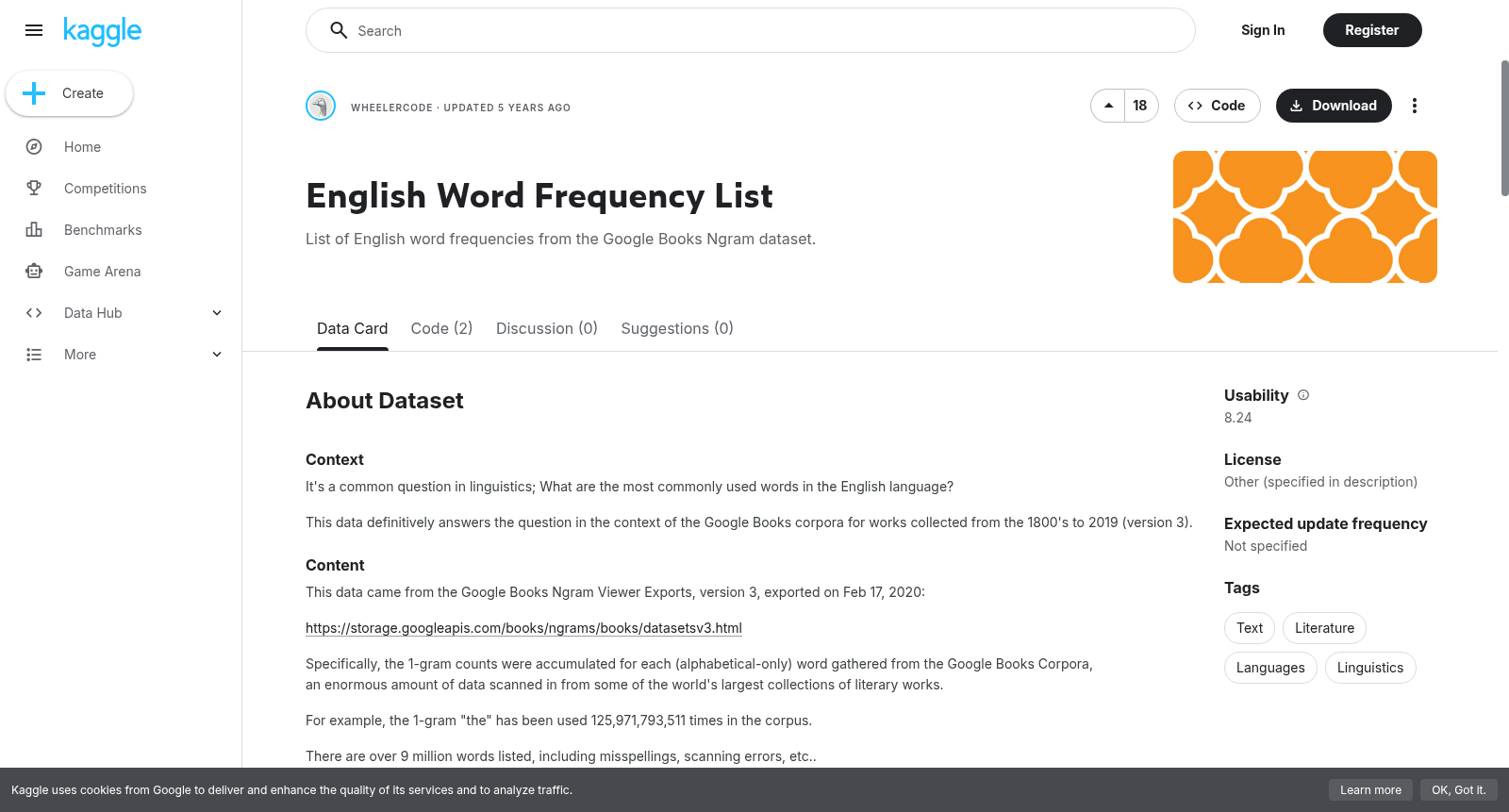The width and height of the screenshot is (1509, 812).
Task: Click Sign In
Action: 1263,30
